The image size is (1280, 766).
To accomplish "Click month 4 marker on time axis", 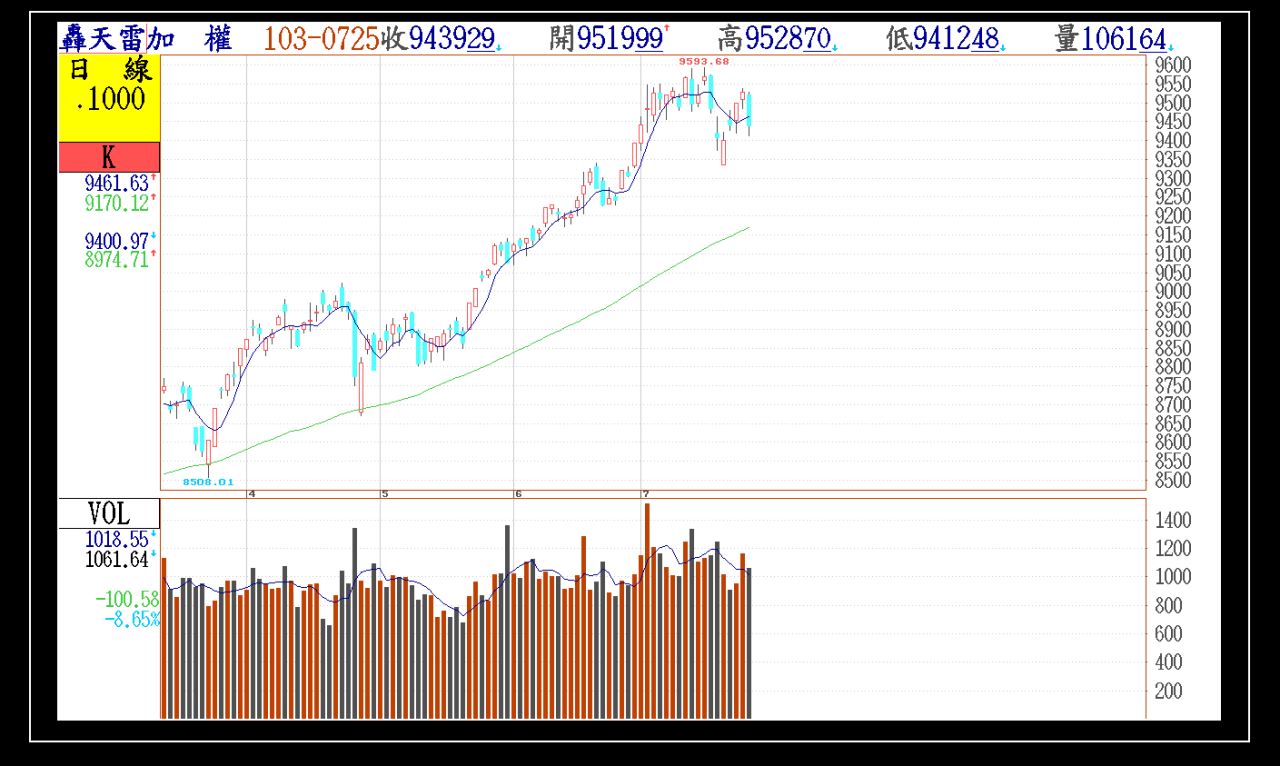I will coord(252,494).
